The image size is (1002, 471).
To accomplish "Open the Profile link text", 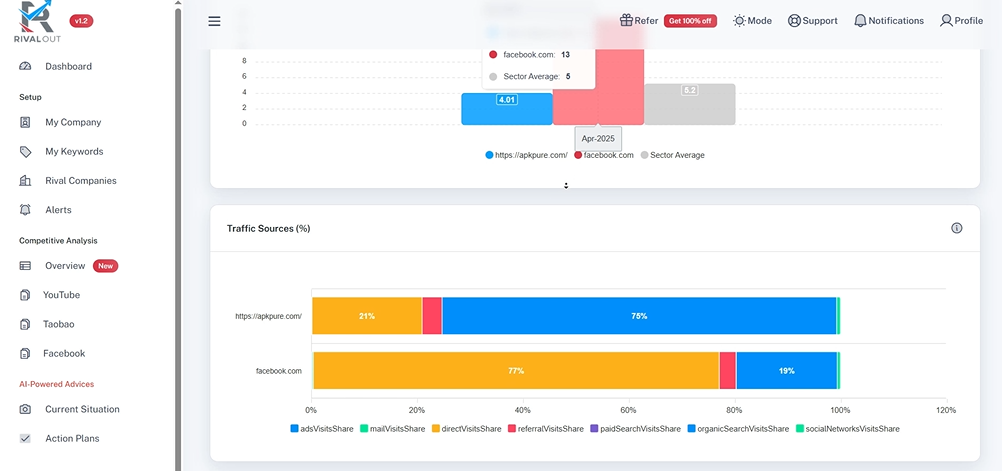I will (969, 20).
